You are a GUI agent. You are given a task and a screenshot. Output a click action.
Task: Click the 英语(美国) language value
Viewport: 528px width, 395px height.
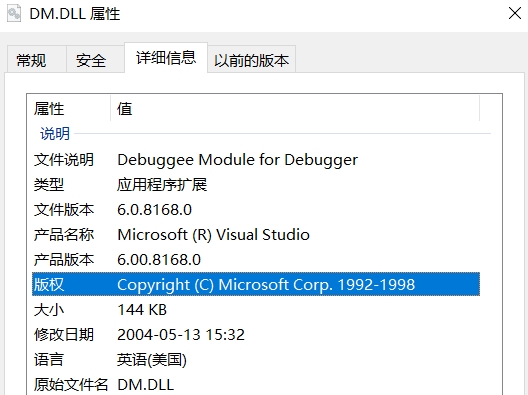point(152,360)
